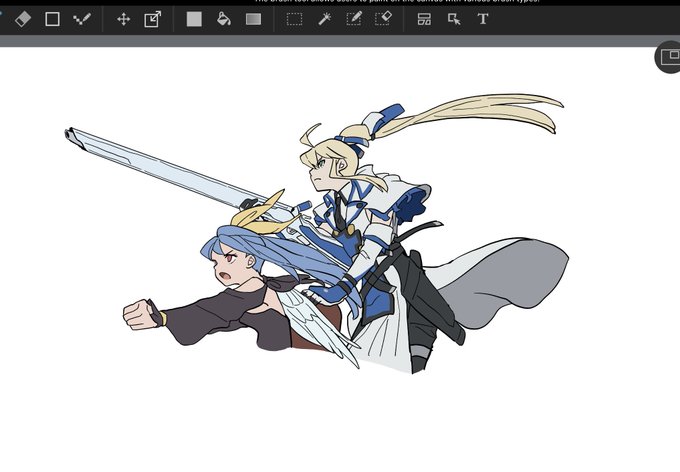Select the solid gray Fill rectangle tool

point(194,19)
